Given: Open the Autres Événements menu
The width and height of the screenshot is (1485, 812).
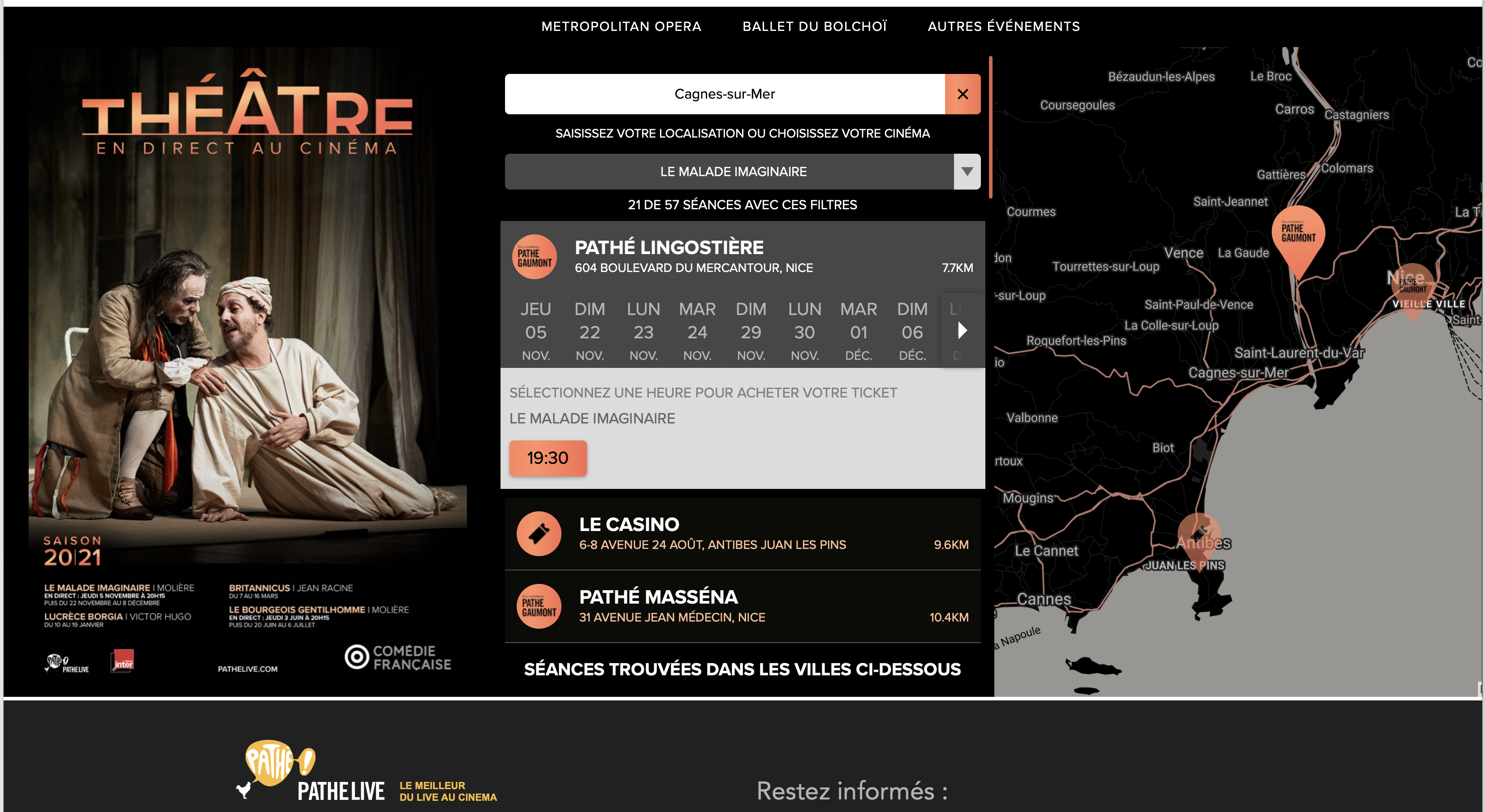Looking at the screenshot, I should point(1004,26).
